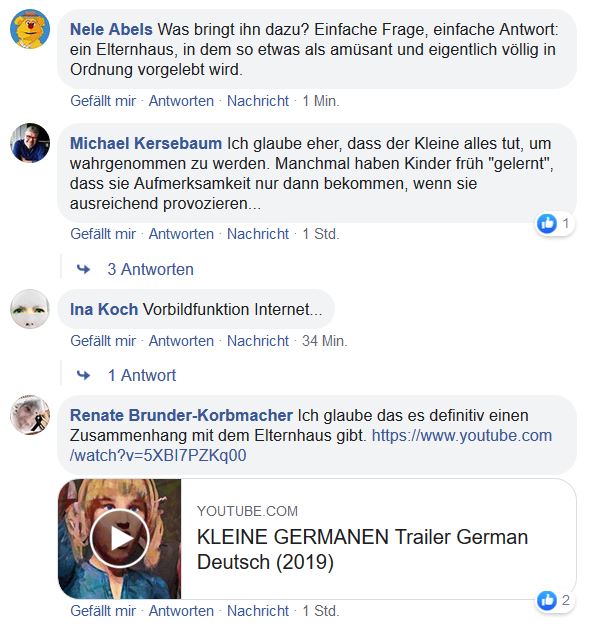Click like reaction icon on Michael's comment
Viewport: 606px width, 629px height.
tap(547, 224)
